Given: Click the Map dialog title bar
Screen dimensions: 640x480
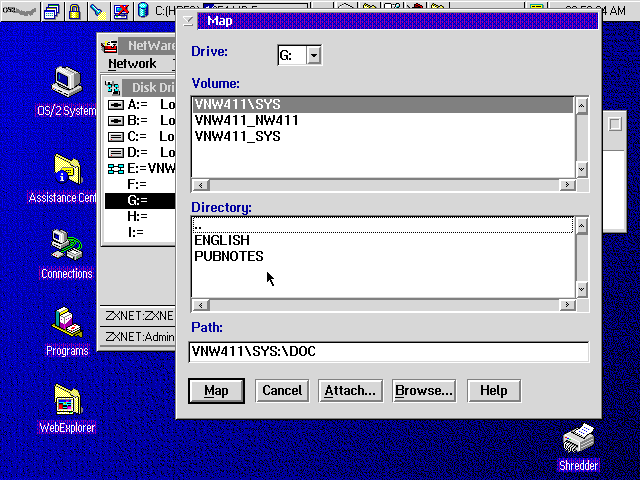Looking at the screenshot, I should coord(398,21).
